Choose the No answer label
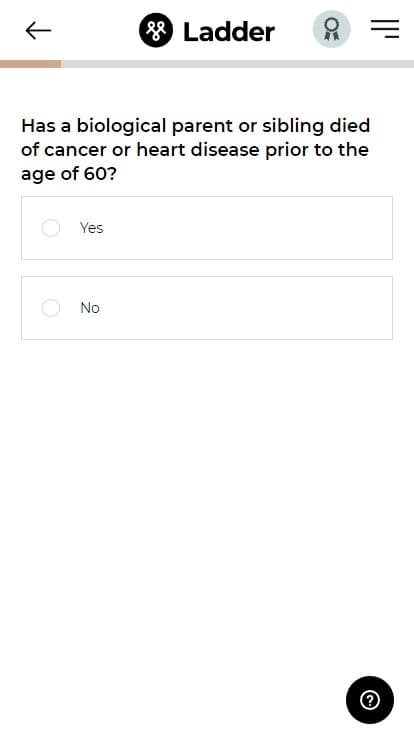The image size is (414, 736). coord(90,308)
